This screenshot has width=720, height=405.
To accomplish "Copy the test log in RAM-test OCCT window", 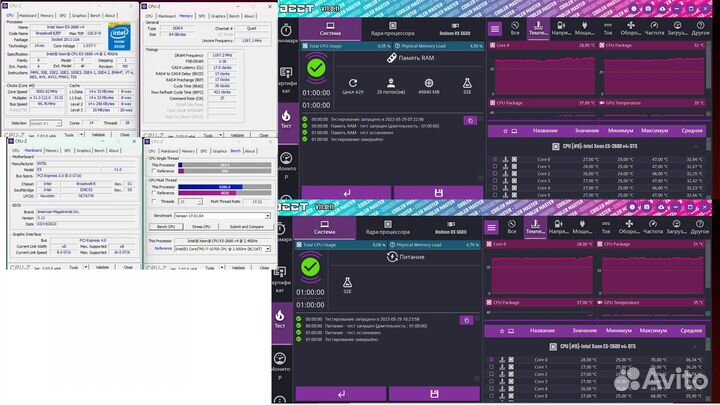I will 470,120.
